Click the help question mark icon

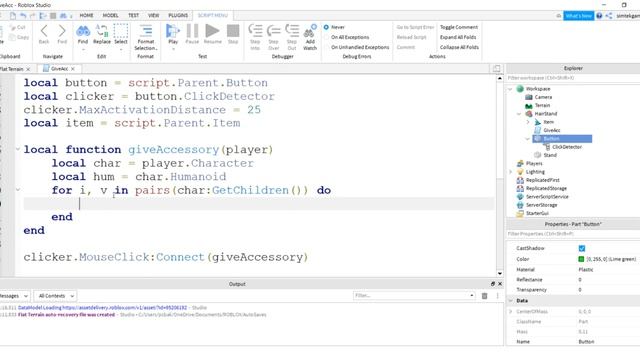(599, 16)
